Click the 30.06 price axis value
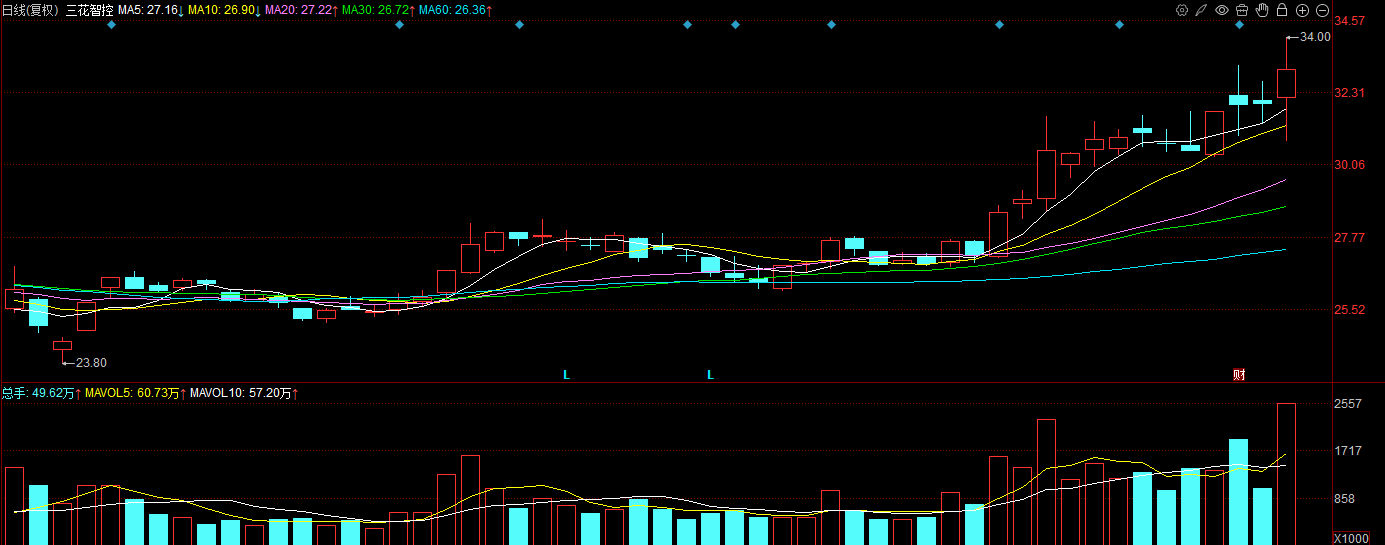 tap(1350, 165)
